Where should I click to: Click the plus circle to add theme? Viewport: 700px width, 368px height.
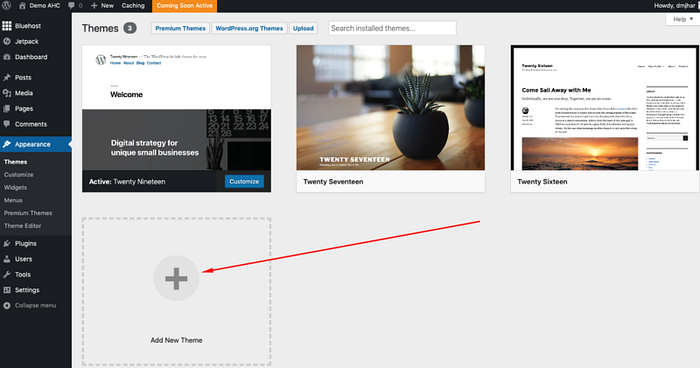click(176, 278)
